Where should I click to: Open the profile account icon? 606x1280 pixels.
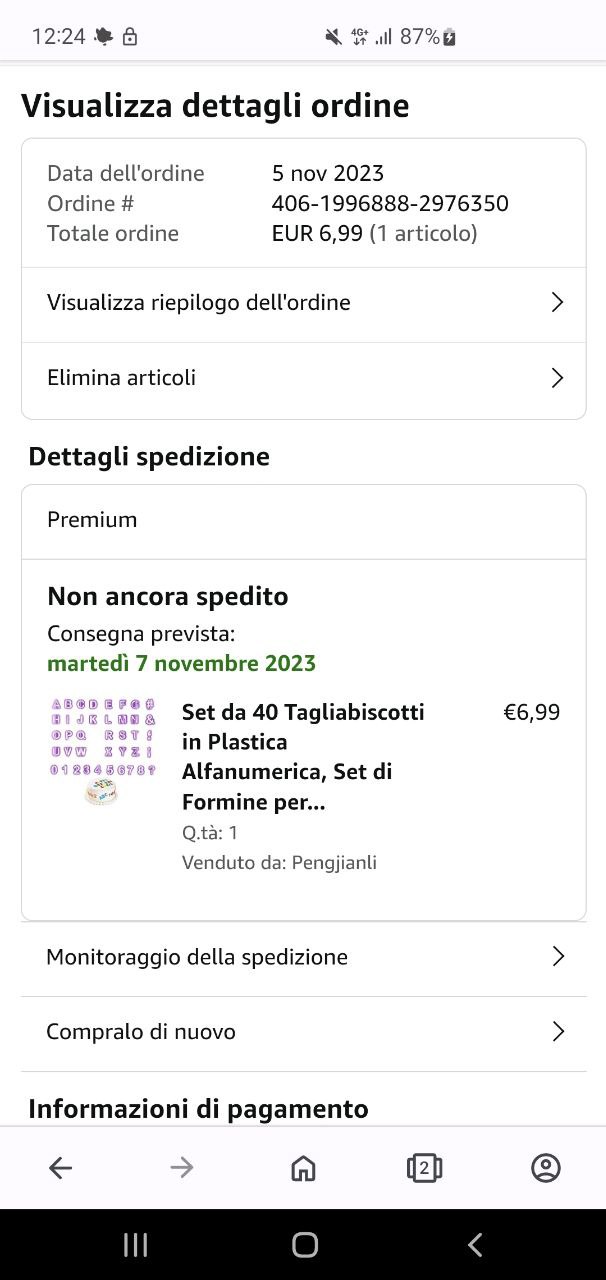(x=546, y=1167)
